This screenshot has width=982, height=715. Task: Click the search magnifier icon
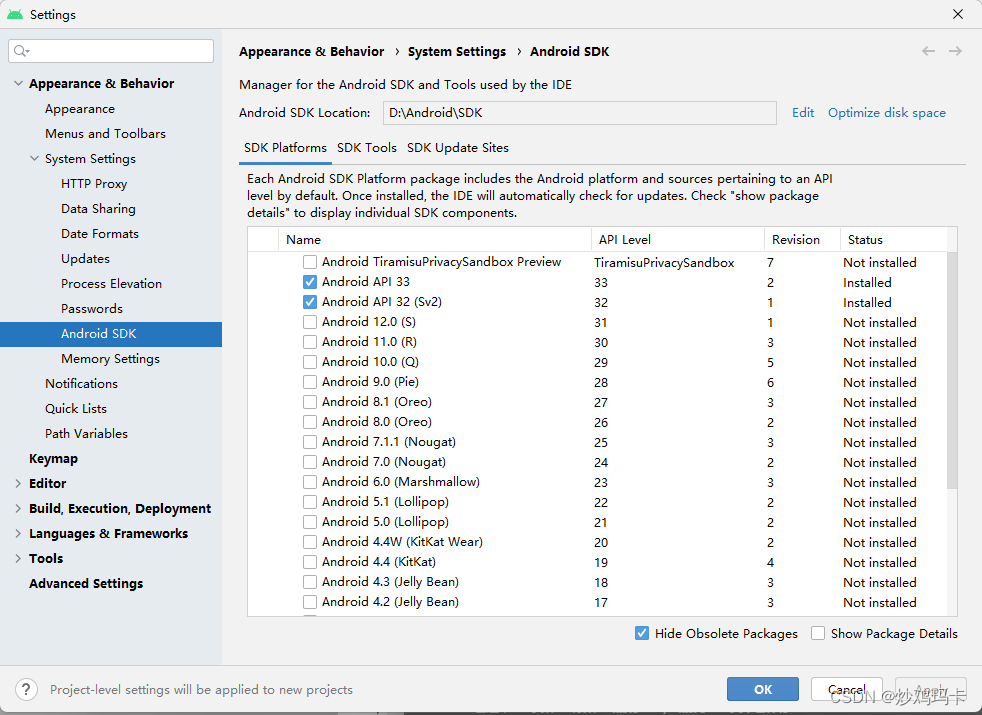coord(22,51)
